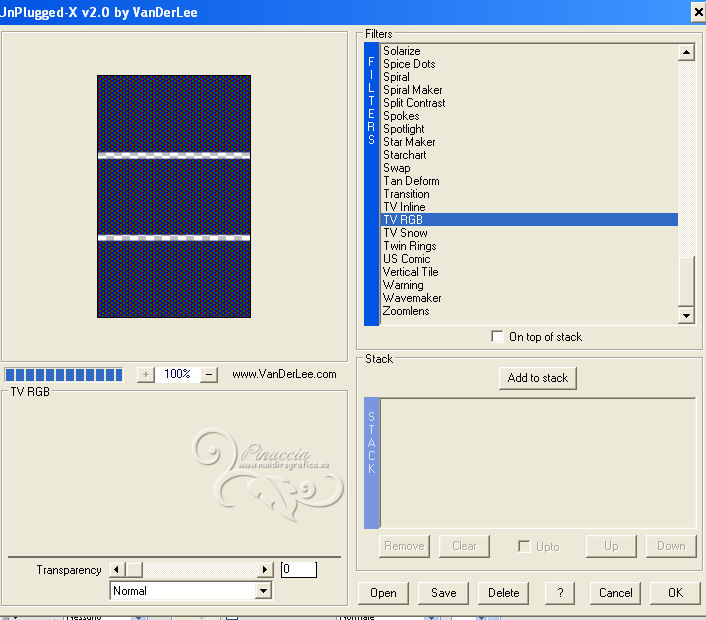Click the filter list scroll-down arrow
Screen dimensions: 706x620
pyautogui.click(x=686, y=316)
